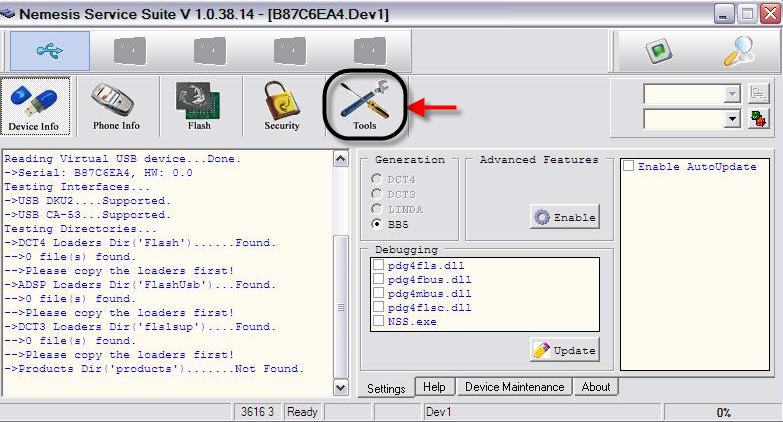Image resolution: width=783 pixels, height=422 pixels.
Task: Click the fourth gray connection slot icon
Action: 290,51
